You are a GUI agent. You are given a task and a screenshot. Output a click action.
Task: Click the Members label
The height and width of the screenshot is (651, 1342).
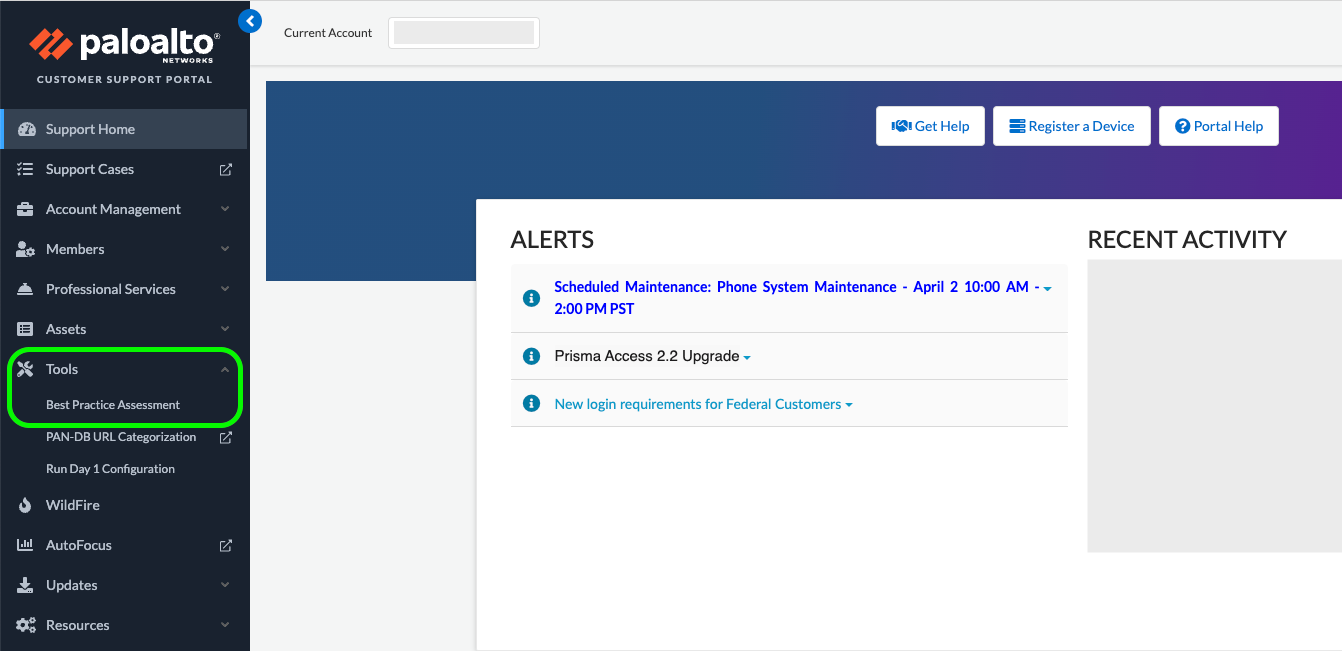click(x=75, y=249)
